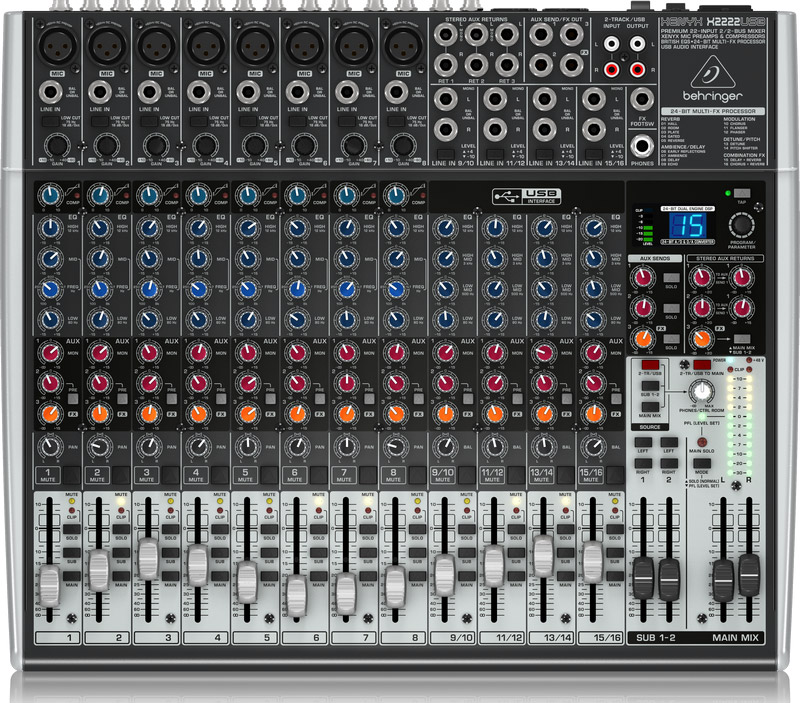Click the FX preset display showing 15
Screen dimensions: 800x703
click(688, 225)
